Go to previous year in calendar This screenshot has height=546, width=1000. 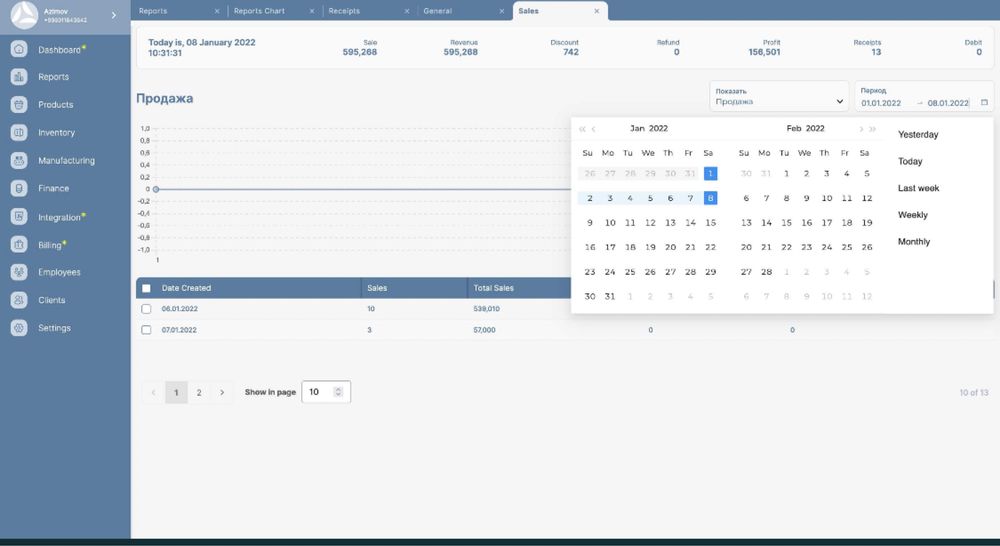pyautogui.click(x=582, y=129)
